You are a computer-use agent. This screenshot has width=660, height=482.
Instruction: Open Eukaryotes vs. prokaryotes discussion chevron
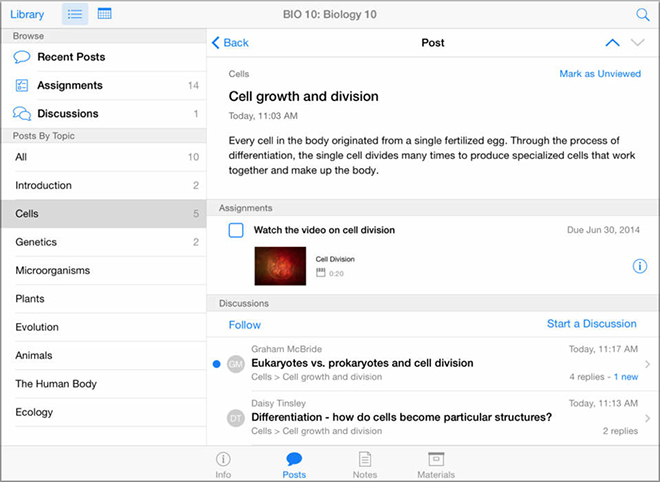click(x=647, y=364)
